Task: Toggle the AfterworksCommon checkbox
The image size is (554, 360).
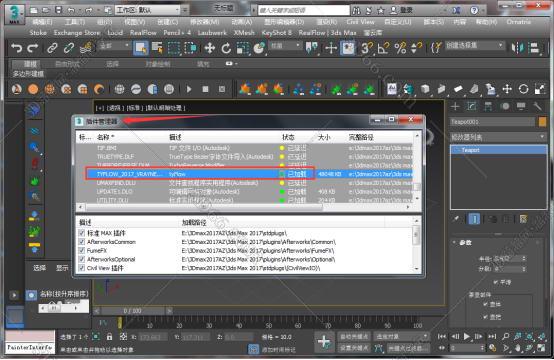Action: tap(82, 242)
